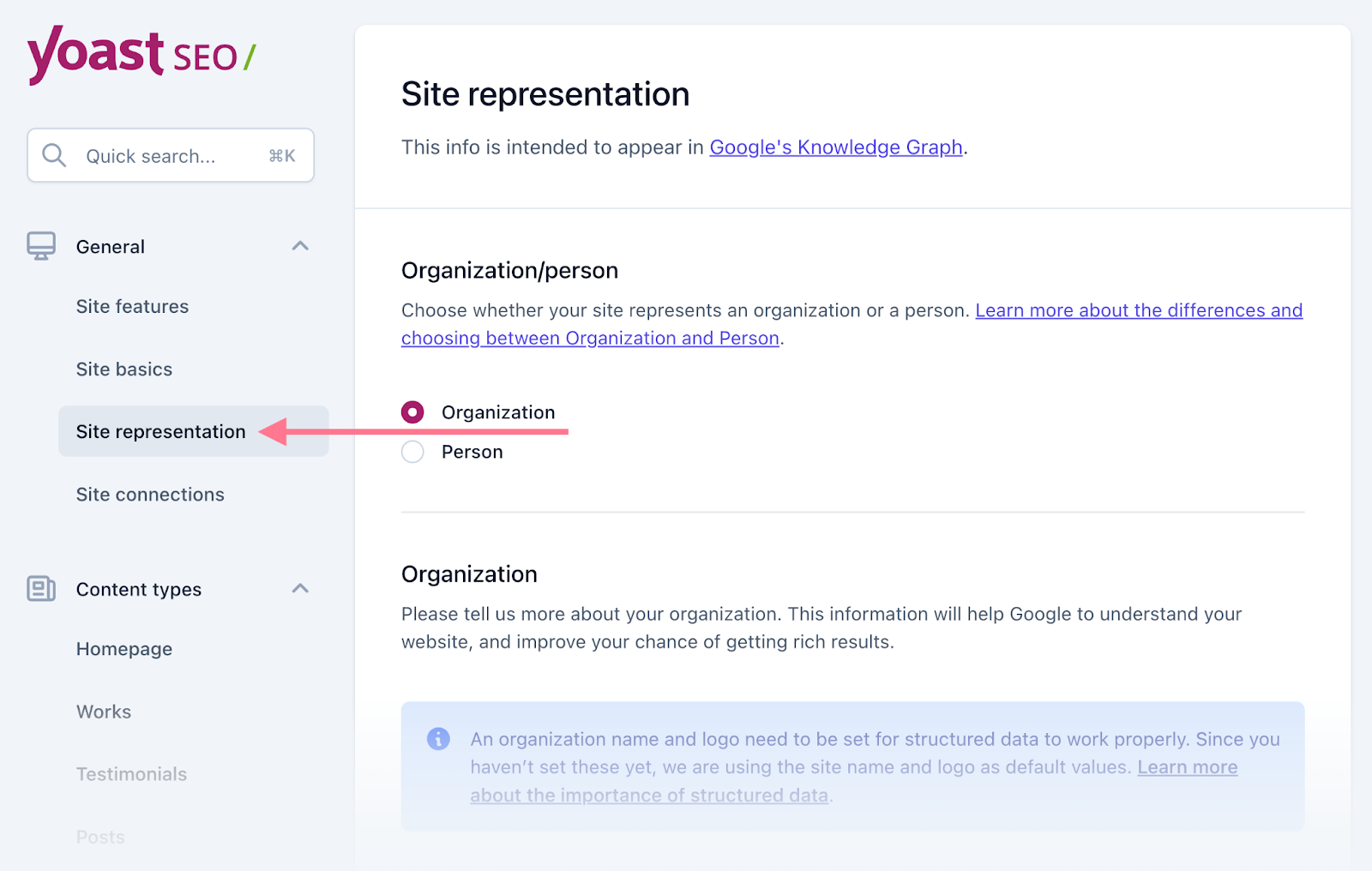Screen dimensions: 1372x871
Task: Select the Person radio button
Action: pyautogui.click(x=412, y=452)
